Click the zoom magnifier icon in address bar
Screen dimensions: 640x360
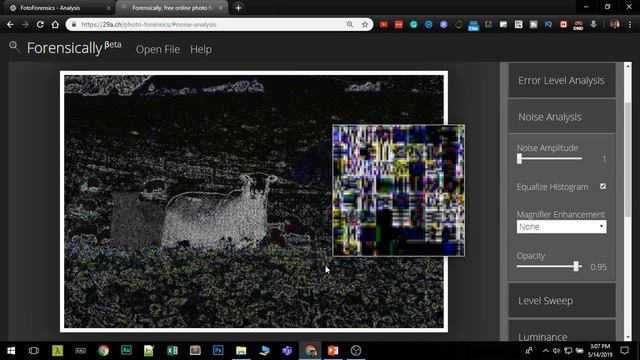(350, 24)
